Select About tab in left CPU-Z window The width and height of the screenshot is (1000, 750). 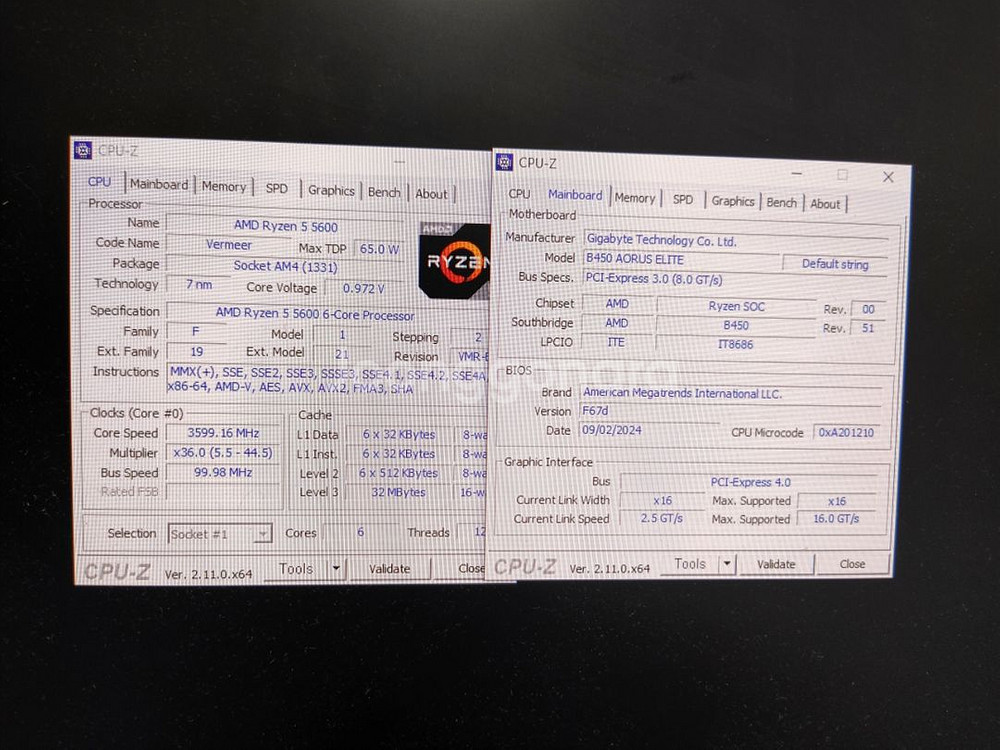431,194
